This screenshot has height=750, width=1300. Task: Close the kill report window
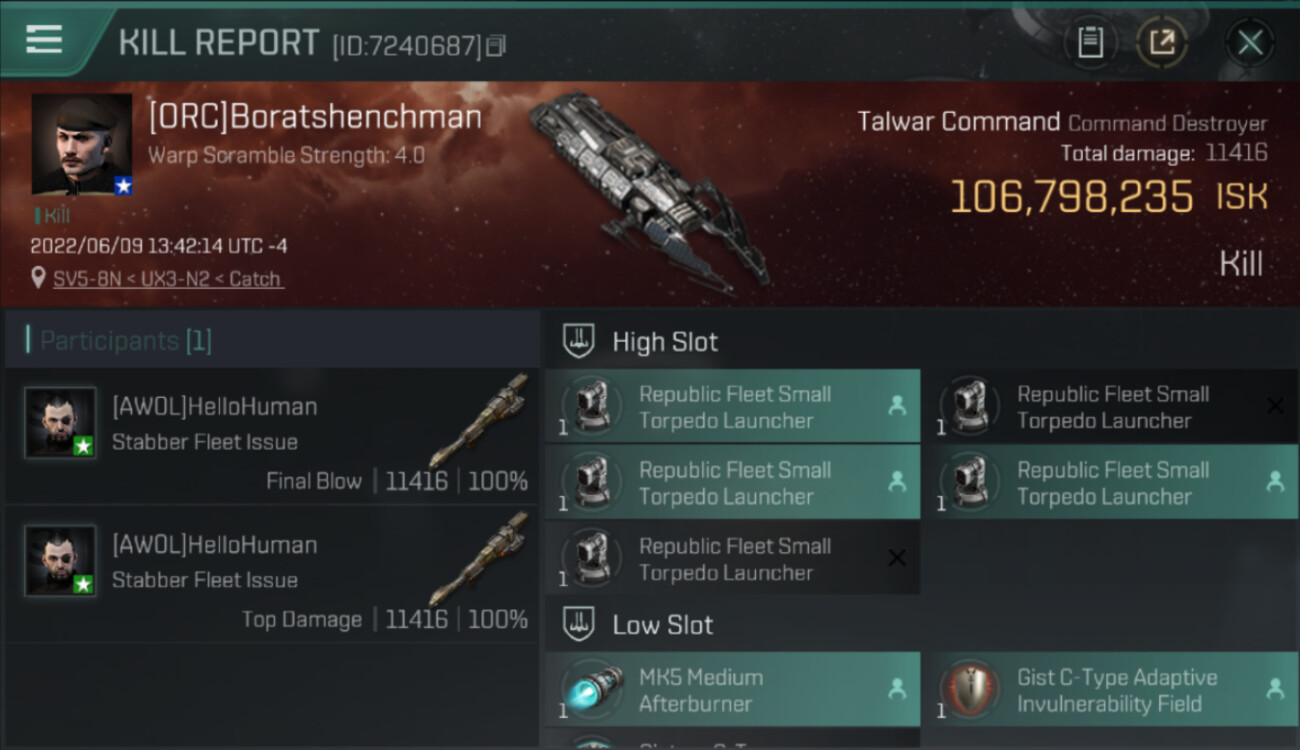[x=1249, y=42]
